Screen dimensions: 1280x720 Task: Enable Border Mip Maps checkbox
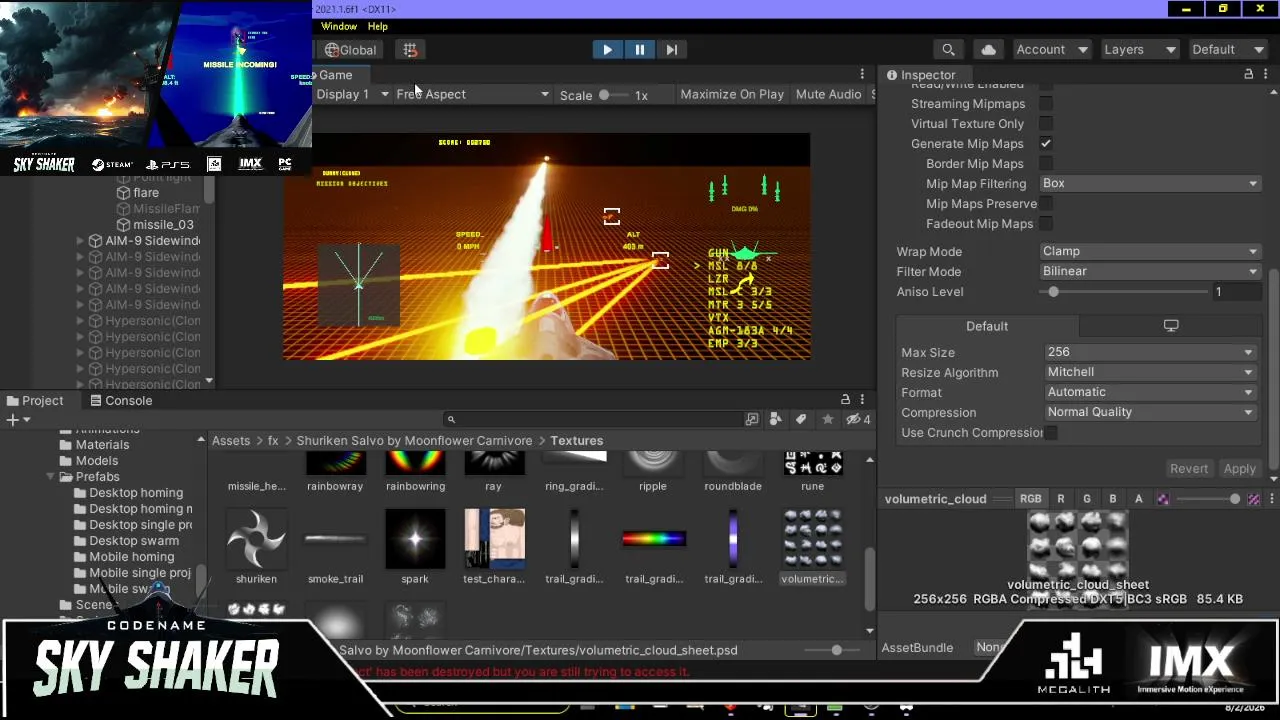pyautogui.click(x=1046, y=164)
